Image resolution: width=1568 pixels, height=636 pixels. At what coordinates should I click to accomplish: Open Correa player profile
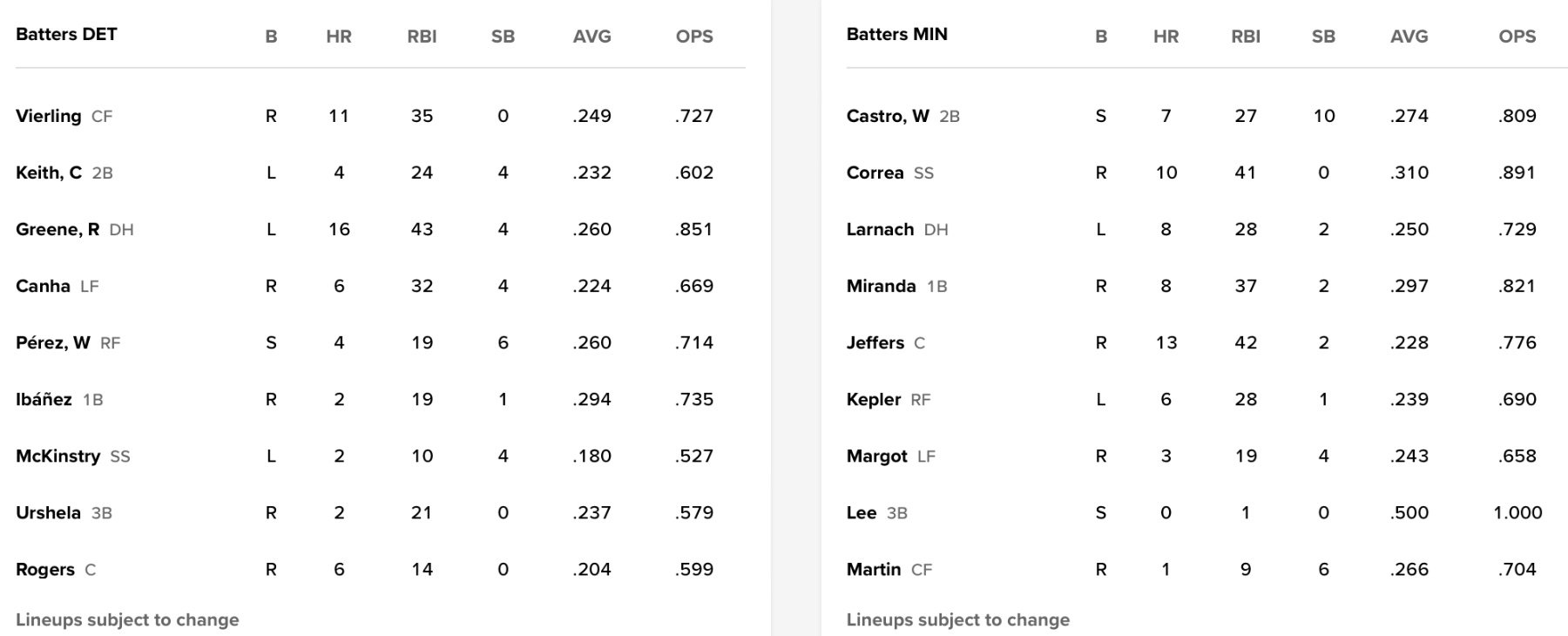coord(875,173)
